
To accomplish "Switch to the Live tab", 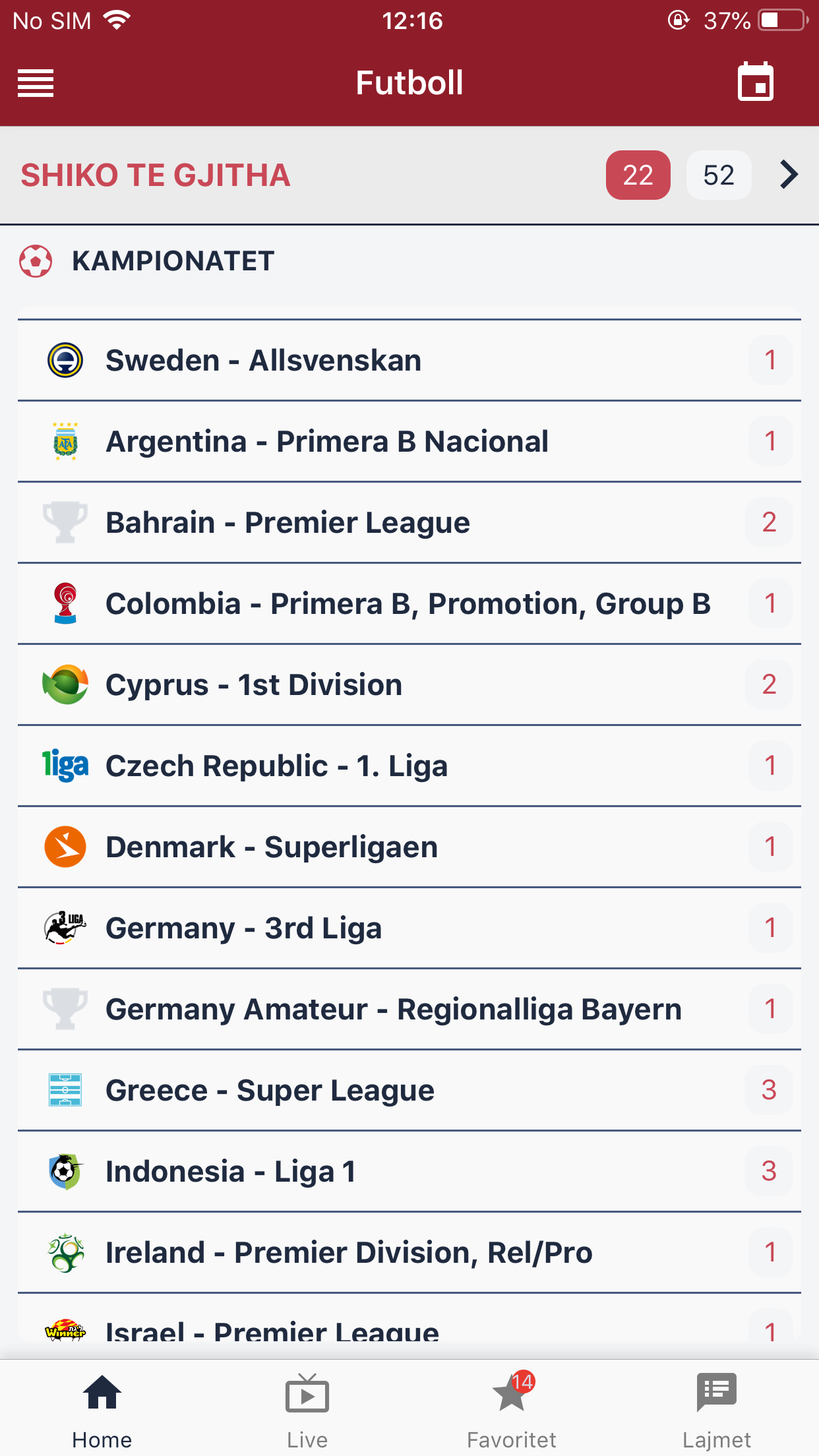I will (x=307, y=1410).
